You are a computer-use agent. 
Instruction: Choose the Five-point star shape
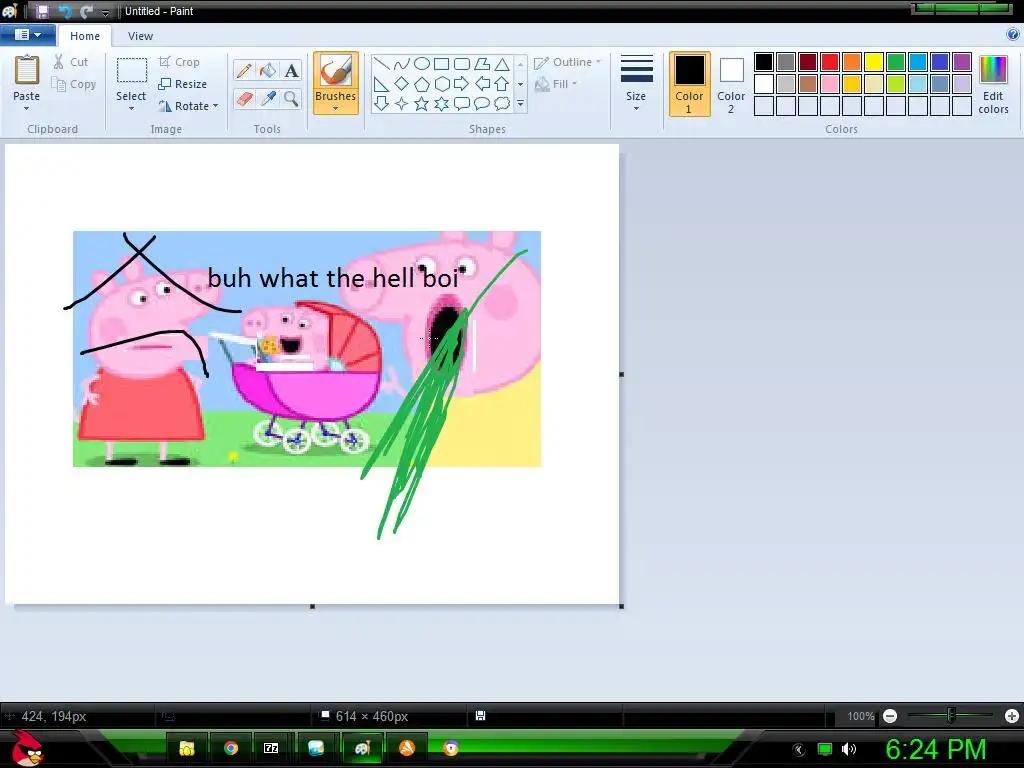(422, 103)
